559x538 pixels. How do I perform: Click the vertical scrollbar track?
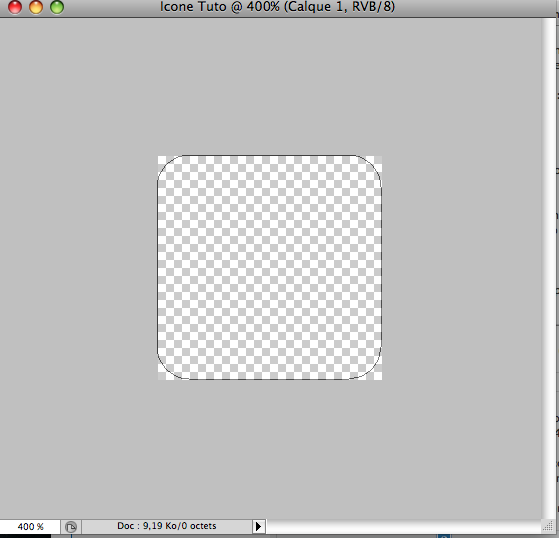(x=548, y=267)
